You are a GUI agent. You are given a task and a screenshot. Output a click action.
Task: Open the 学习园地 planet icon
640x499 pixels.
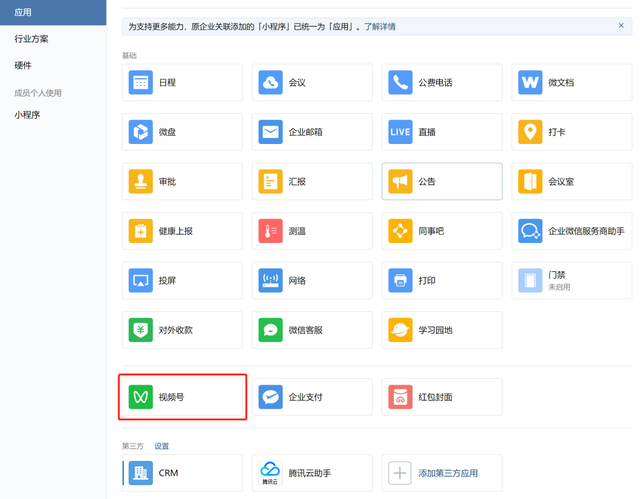(400, 330)
